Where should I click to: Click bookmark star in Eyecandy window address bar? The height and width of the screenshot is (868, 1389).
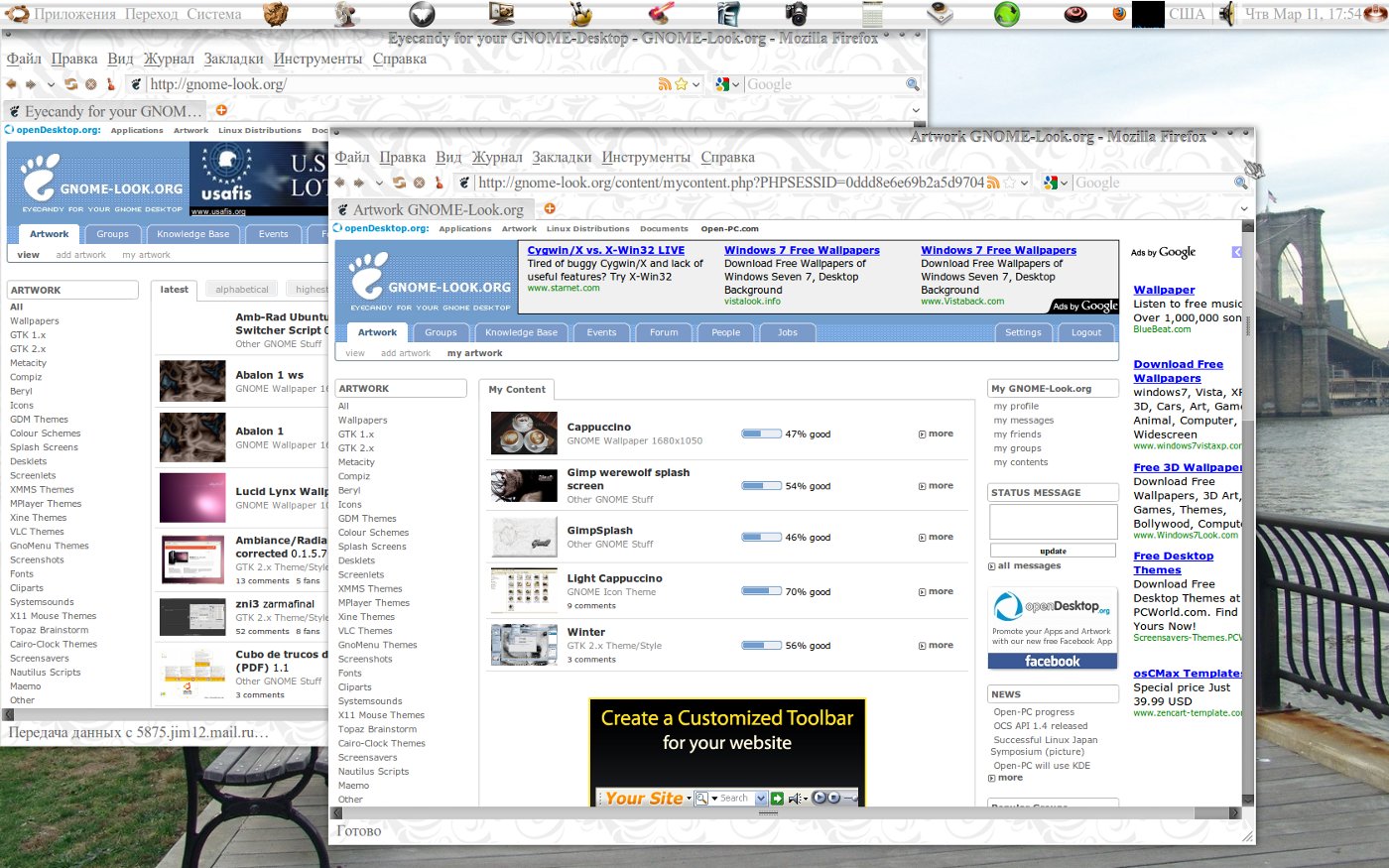pos(682,84)
